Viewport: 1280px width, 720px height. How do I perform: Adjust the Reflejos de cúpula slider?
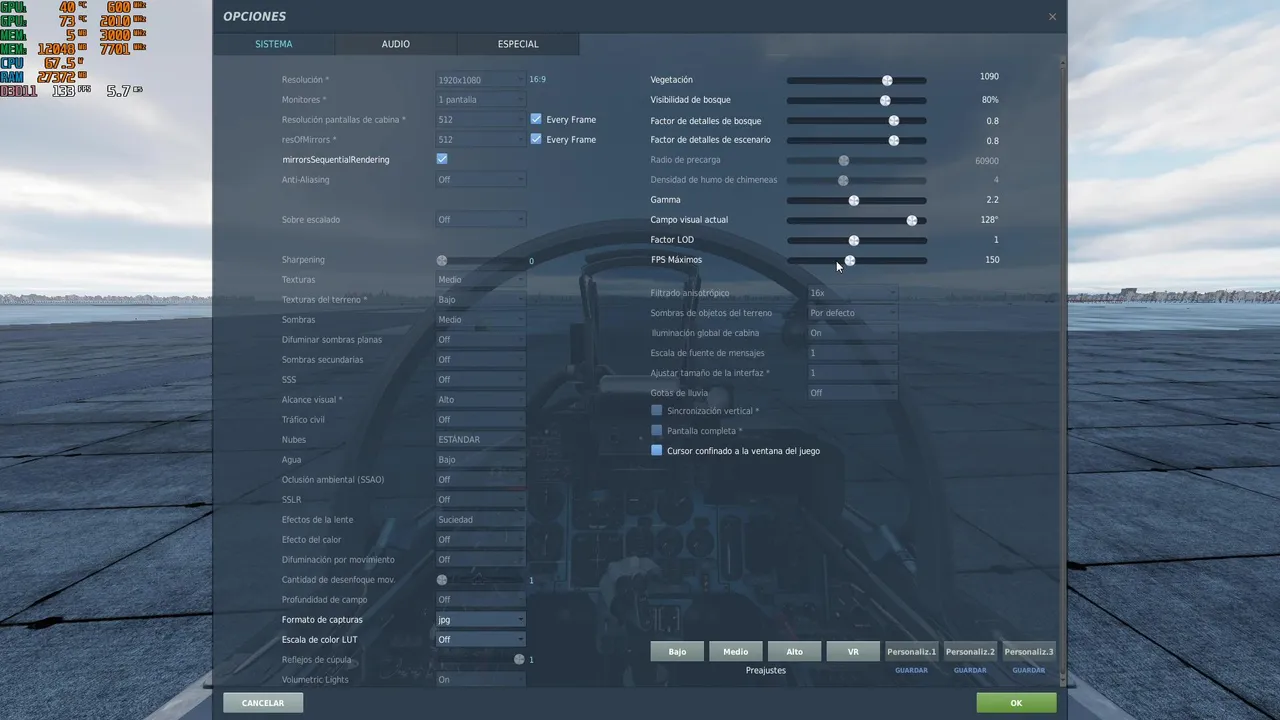pyautogui.click(x=480, y=660)
